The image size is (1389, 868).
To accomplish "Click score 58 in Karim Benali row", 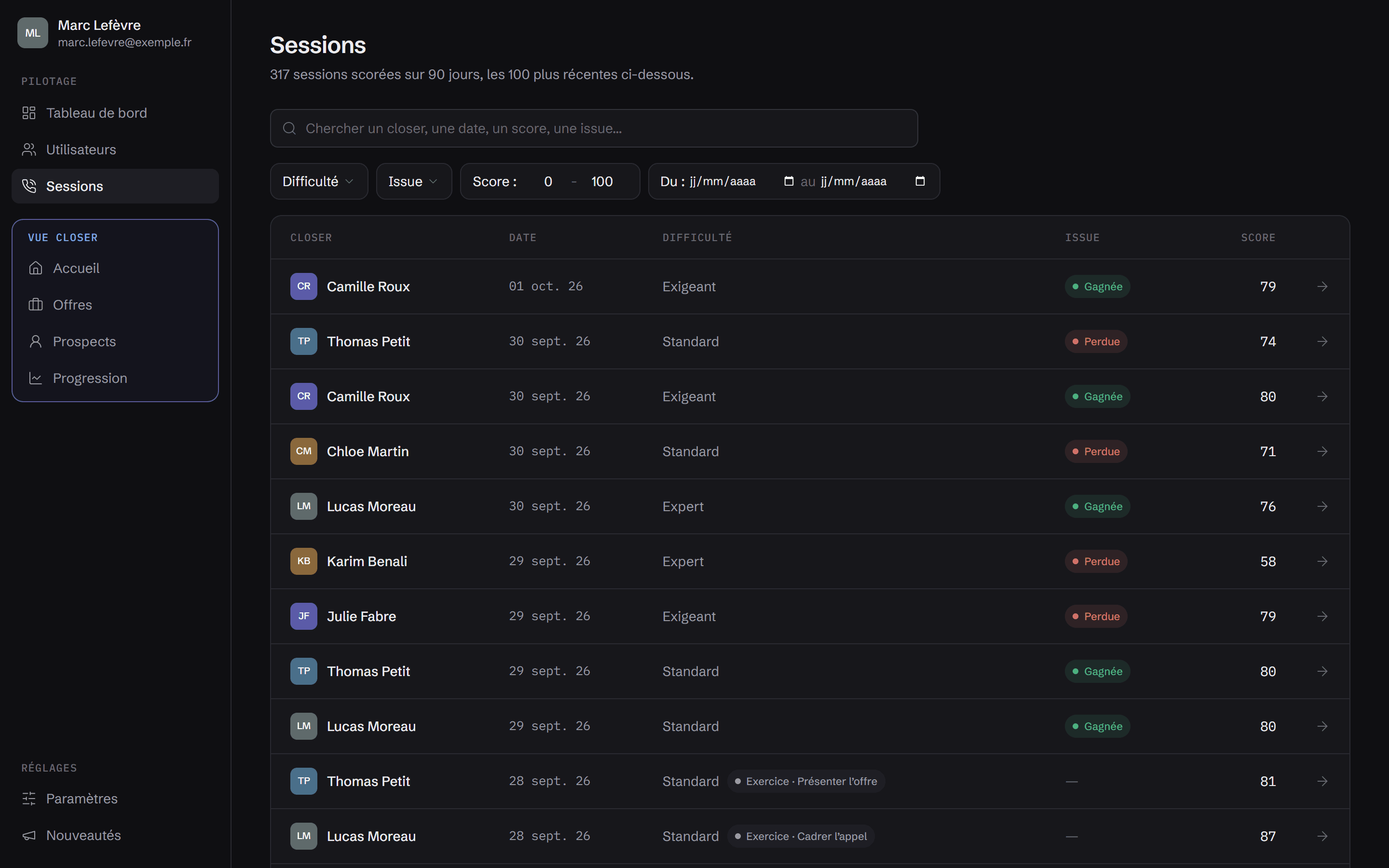I will coord(1268,561).
